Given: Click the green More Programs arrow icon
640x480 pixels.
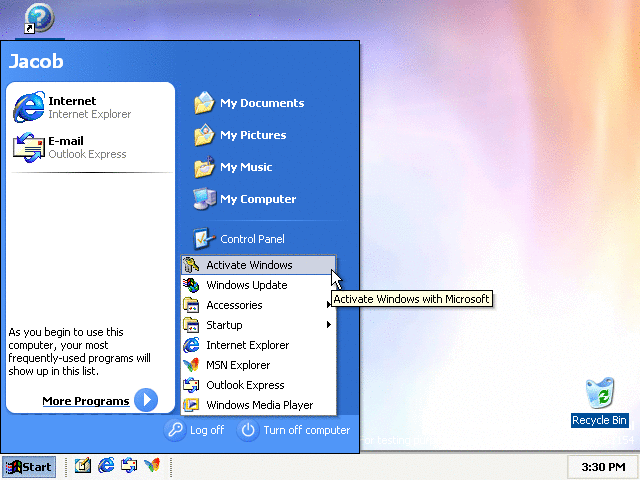Looking at the screenshot, I should 146,400.
